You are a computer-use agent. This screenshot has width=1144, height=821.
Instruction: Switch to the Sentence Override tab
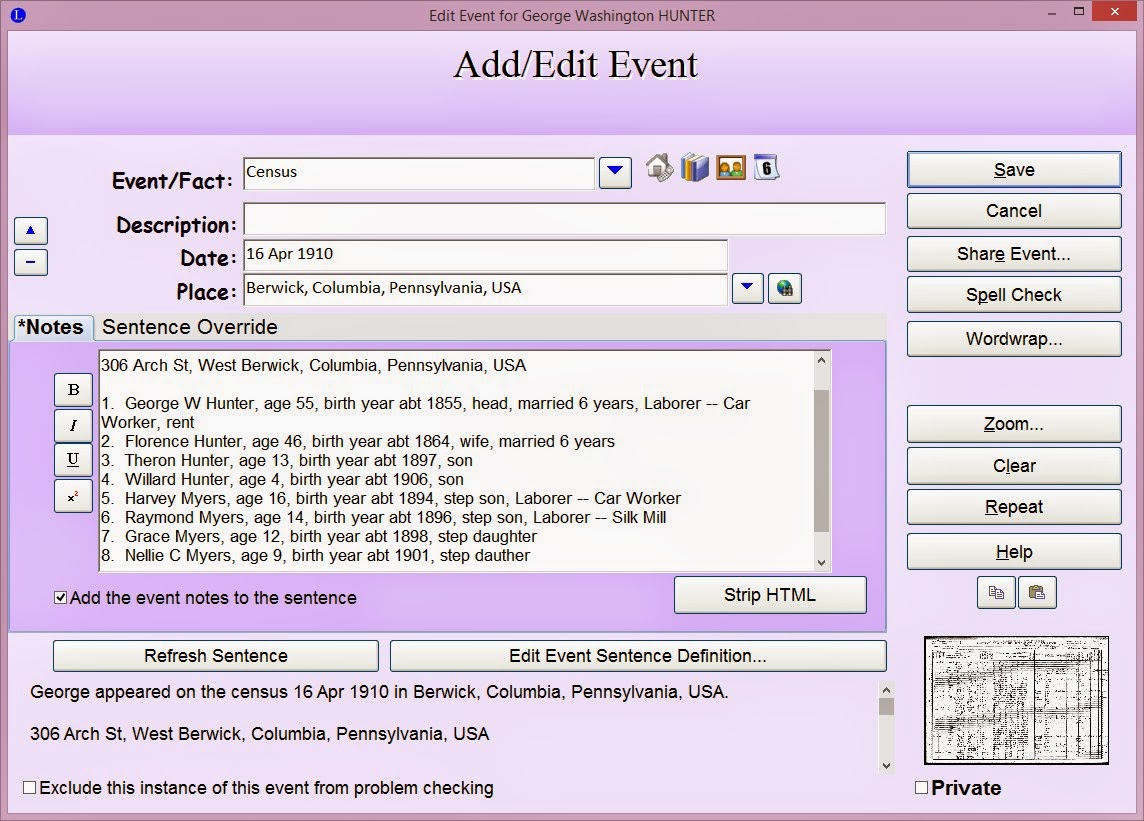[x=190, y=327]
